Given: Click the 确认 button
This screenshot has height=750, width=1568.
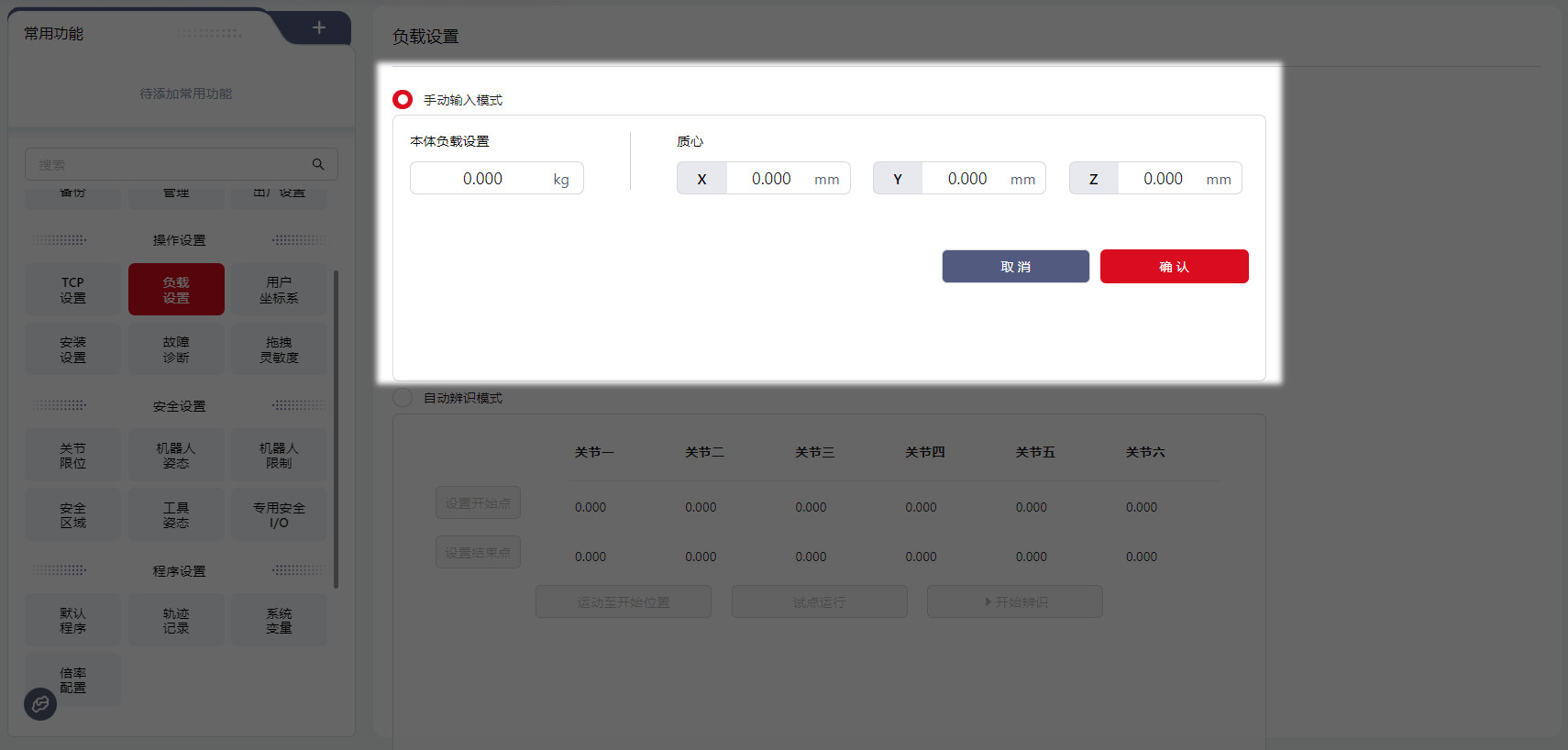Looking at the screenshot, I should [x=1174, y=267].
